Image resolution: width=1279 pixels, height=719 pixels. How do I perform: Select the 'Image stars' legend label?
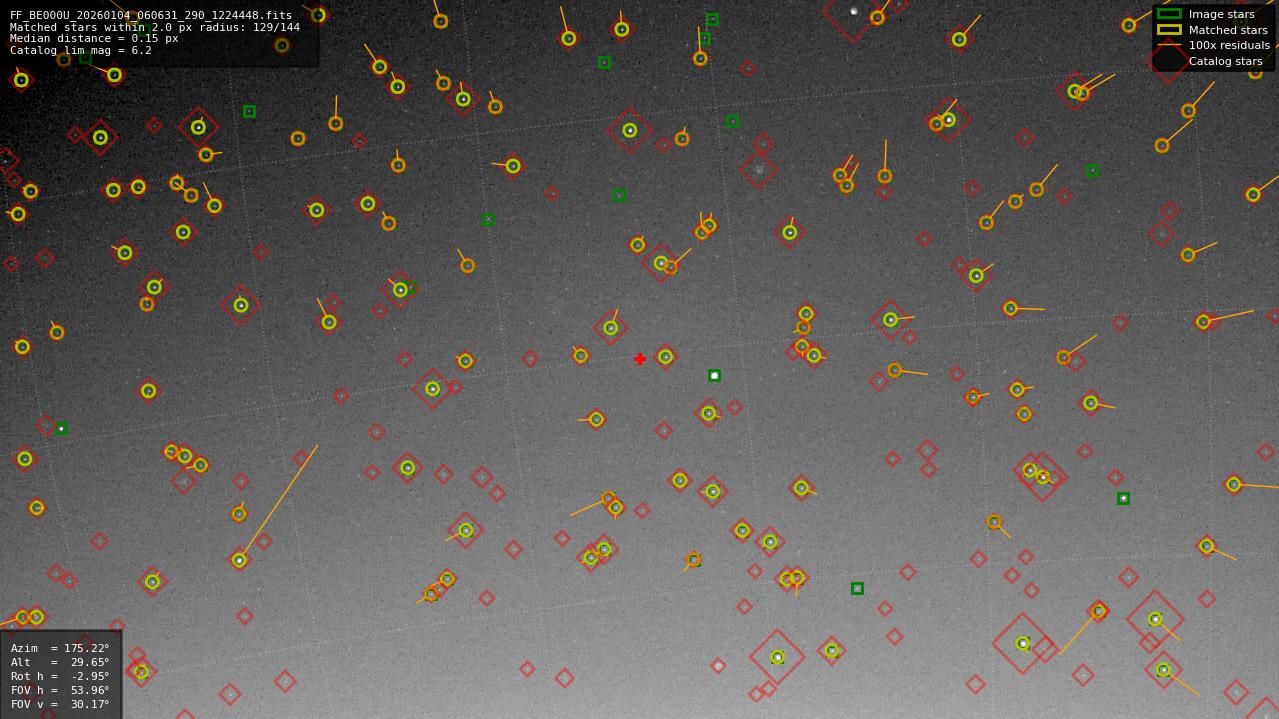click(1221, 14)
